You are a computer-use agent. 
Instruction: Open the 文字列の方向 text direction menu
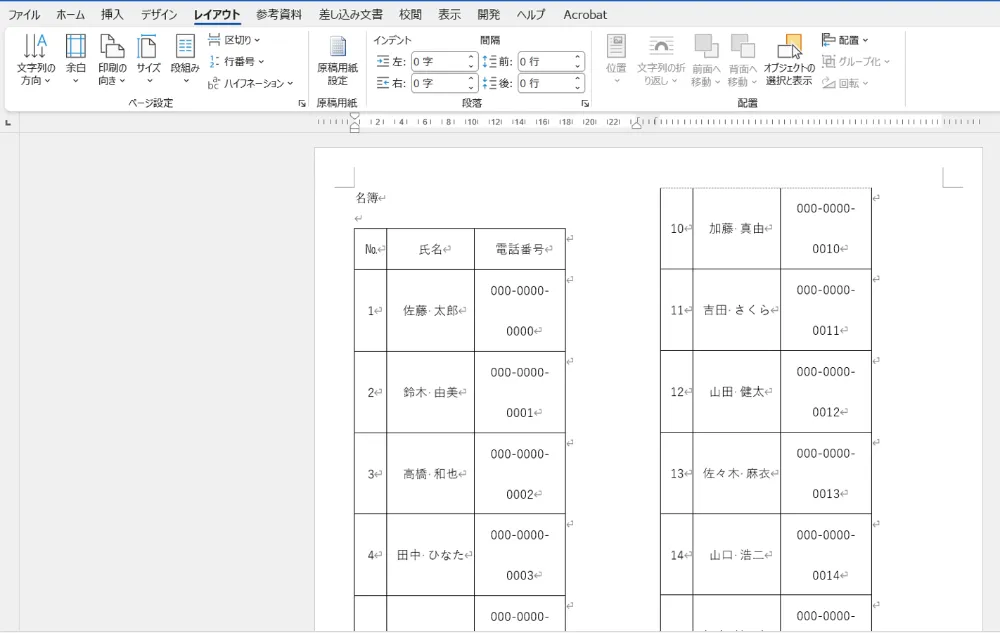click(x=36, y=59)
